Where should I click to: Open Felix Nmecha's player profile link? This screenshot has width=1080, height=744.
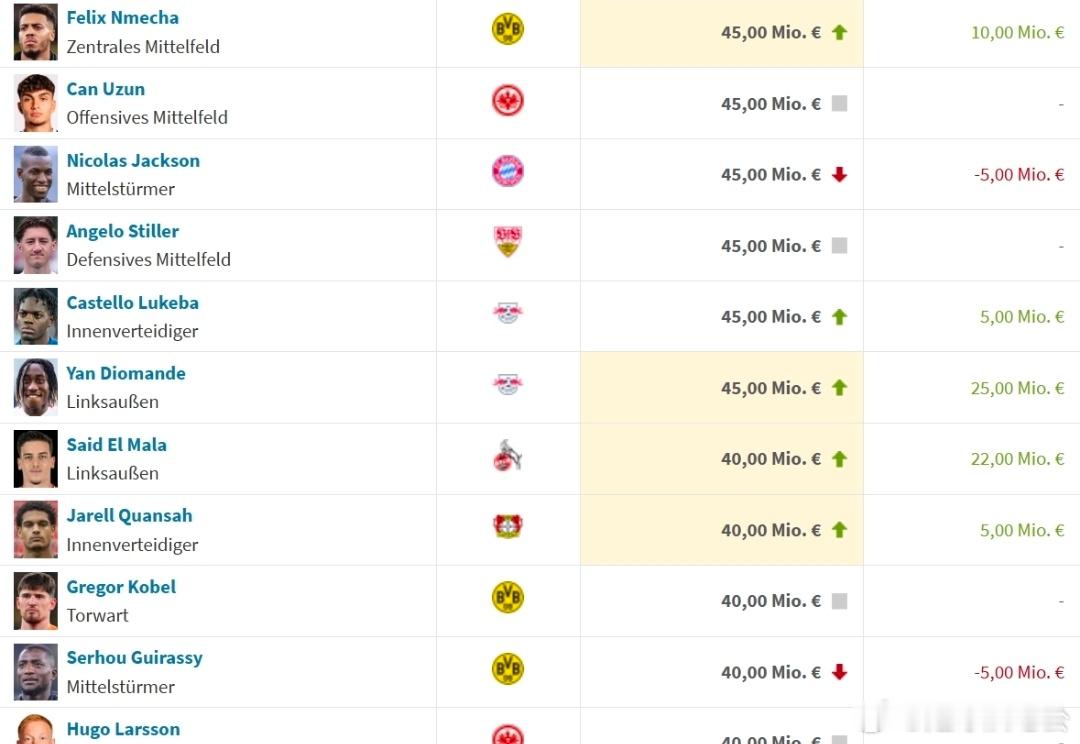tap(122, 18)
